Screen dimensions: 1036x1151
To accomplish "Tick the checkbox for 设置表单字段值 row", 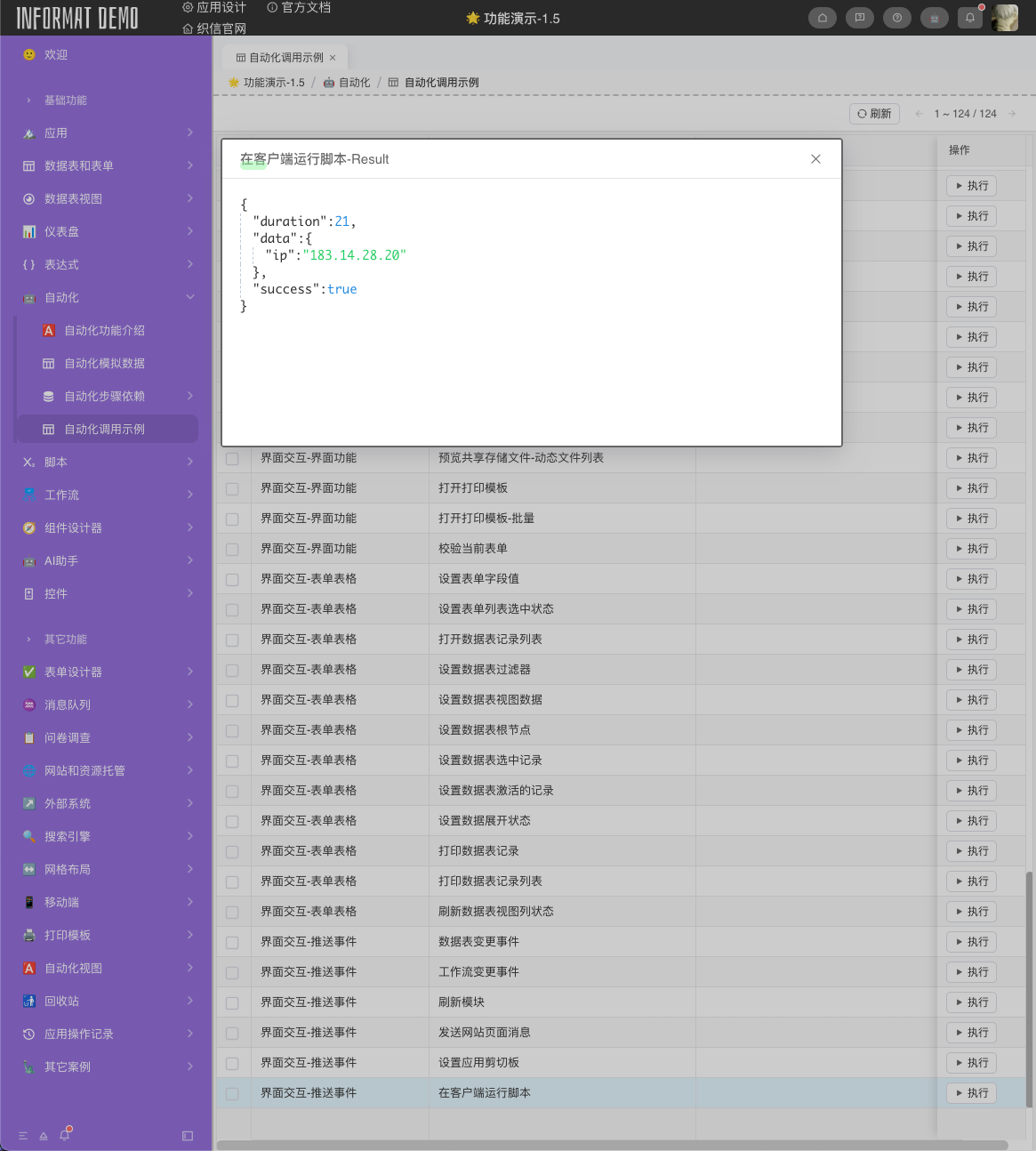I will [232, 580].
